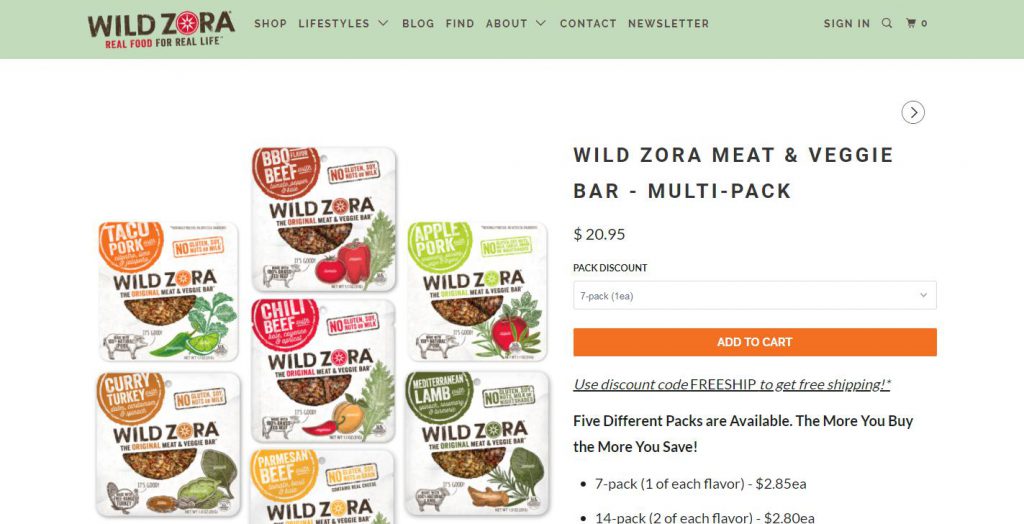Click the Add to Cart button
This screenshot has width=1024, height=524.
tap(754, 342)
